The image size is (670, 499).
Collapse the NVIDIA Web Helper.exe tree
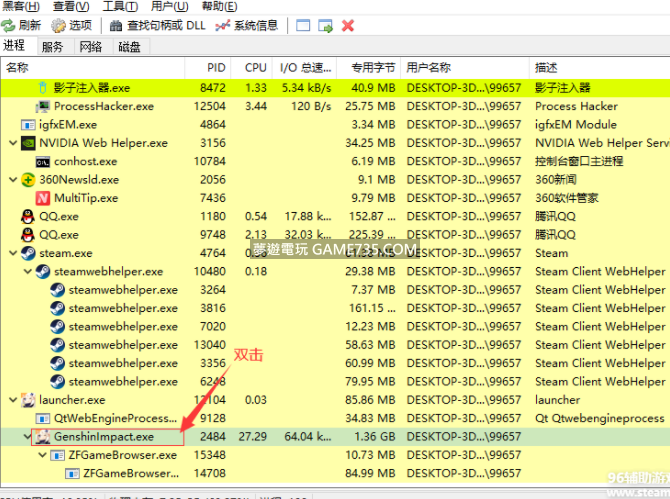pos(13,143)
